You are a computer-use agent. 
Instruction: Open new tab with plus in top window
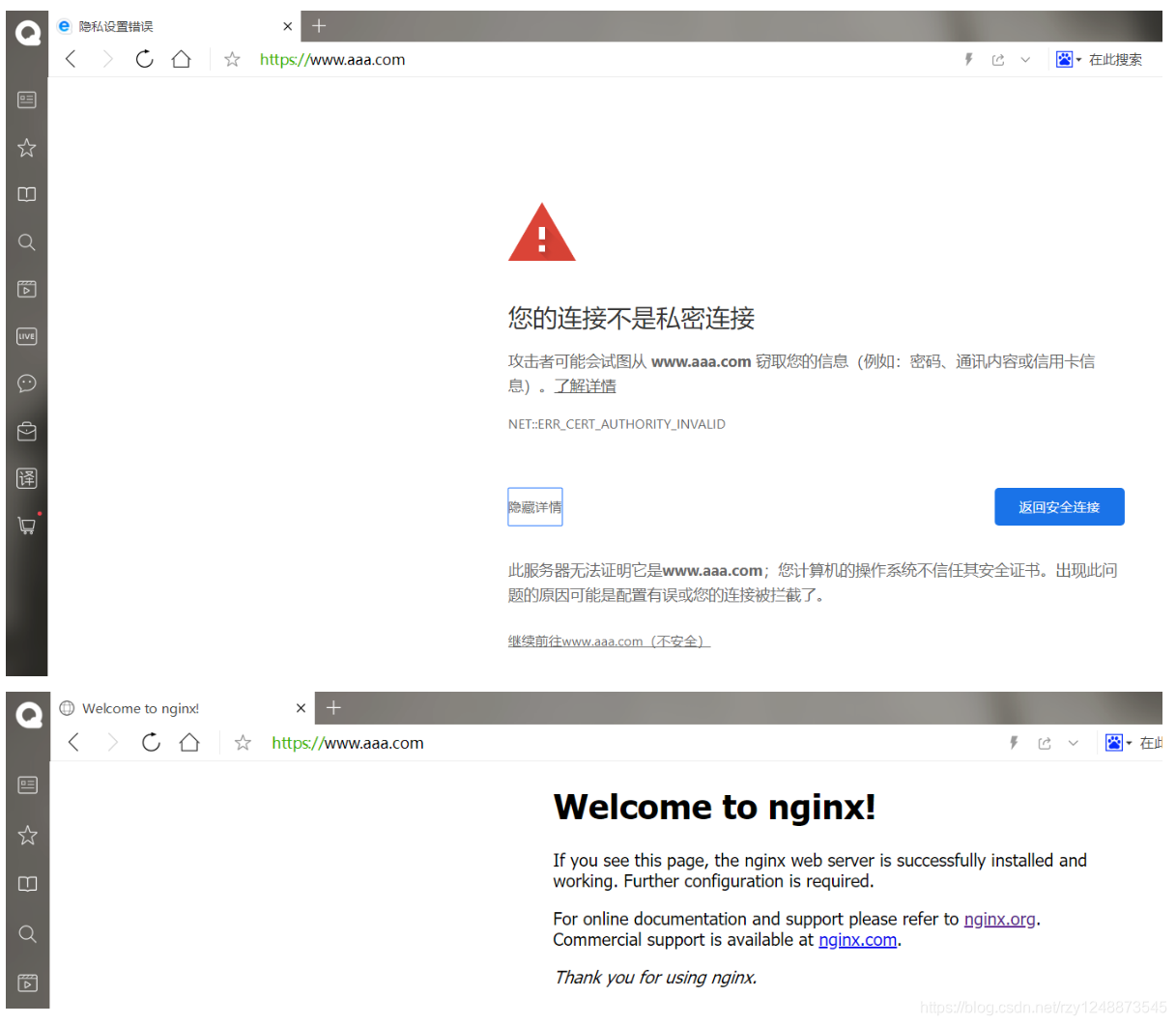[x=319, y=26]
